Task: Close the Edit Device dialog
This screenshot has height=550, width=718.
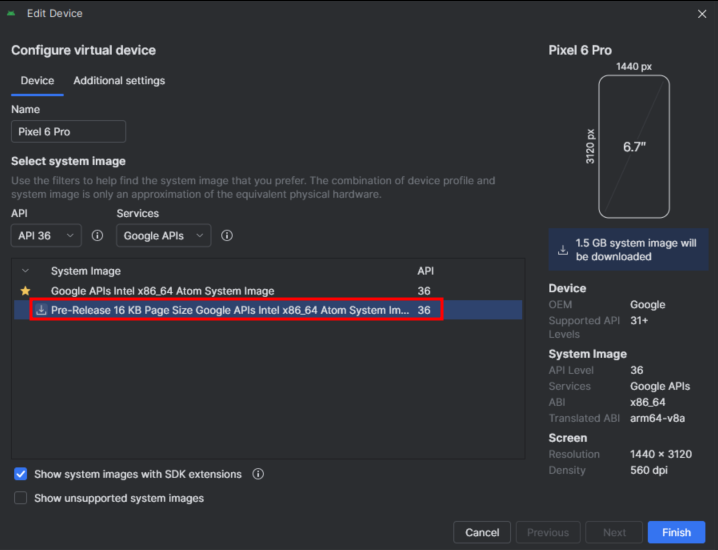Action: (702, 14)
